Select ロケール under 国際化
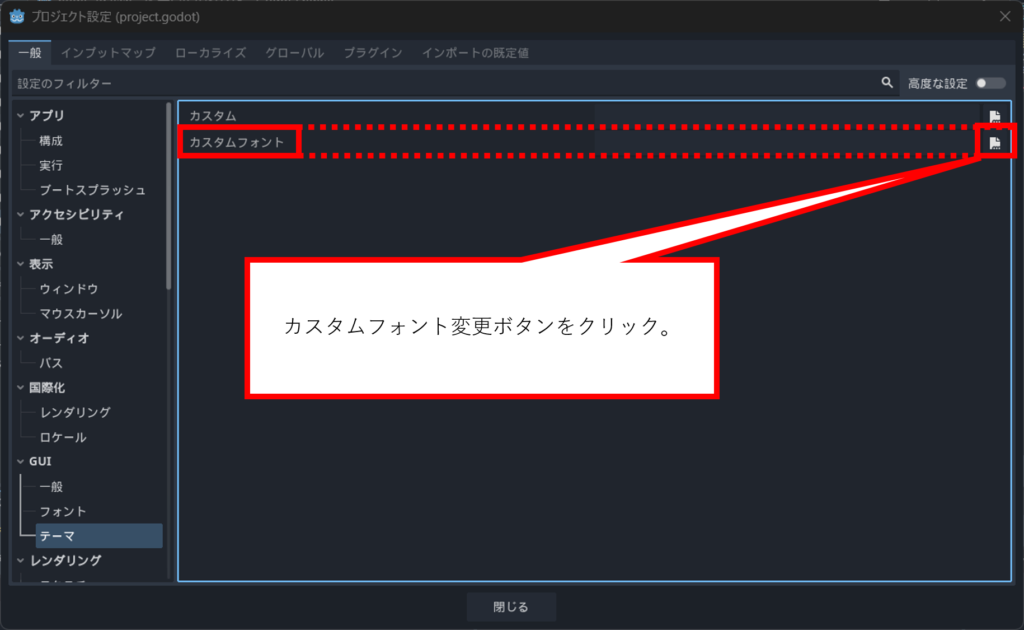 [x=62, y=437]
